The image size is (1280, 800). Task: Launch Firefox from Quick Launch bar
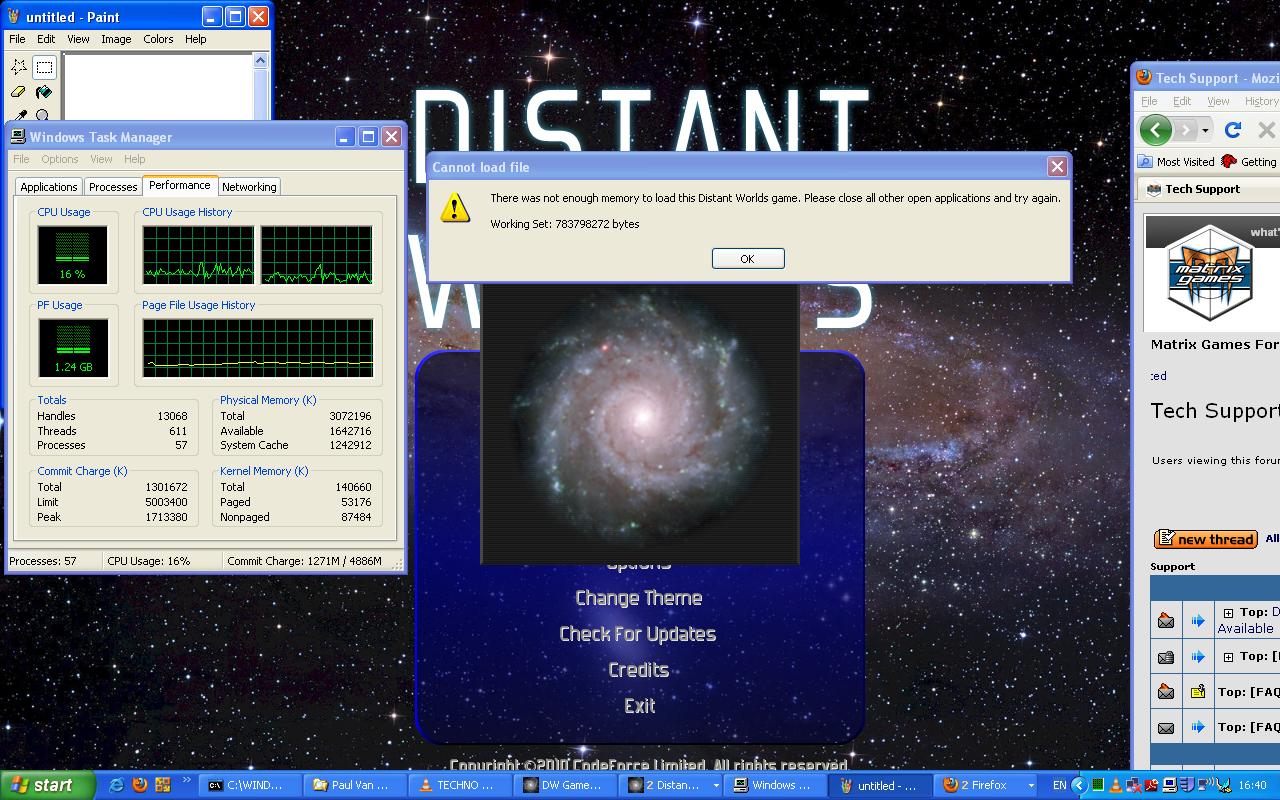[140, 785]
